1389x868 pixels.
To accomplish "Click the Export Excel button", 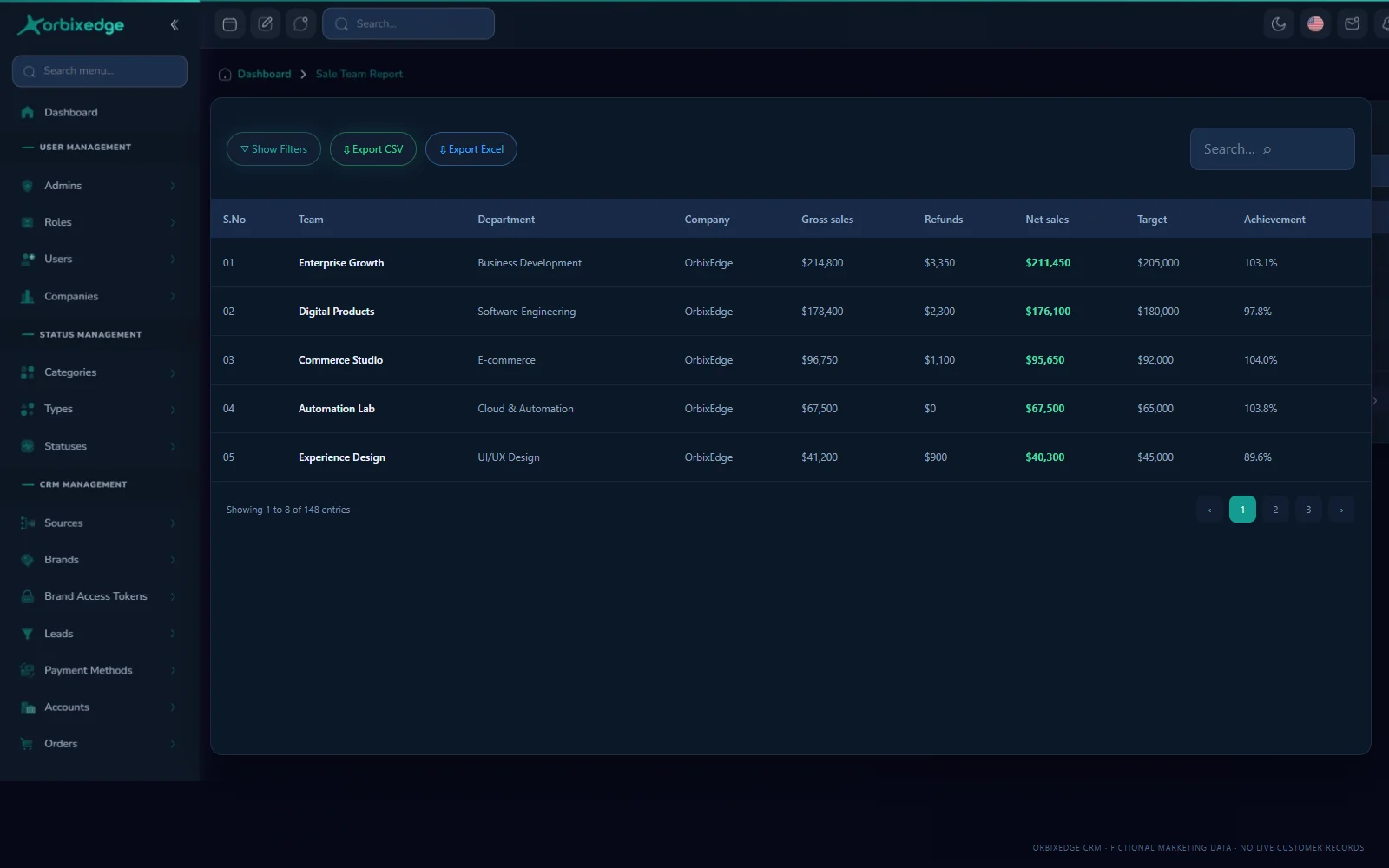I will [x=471, y=149].
